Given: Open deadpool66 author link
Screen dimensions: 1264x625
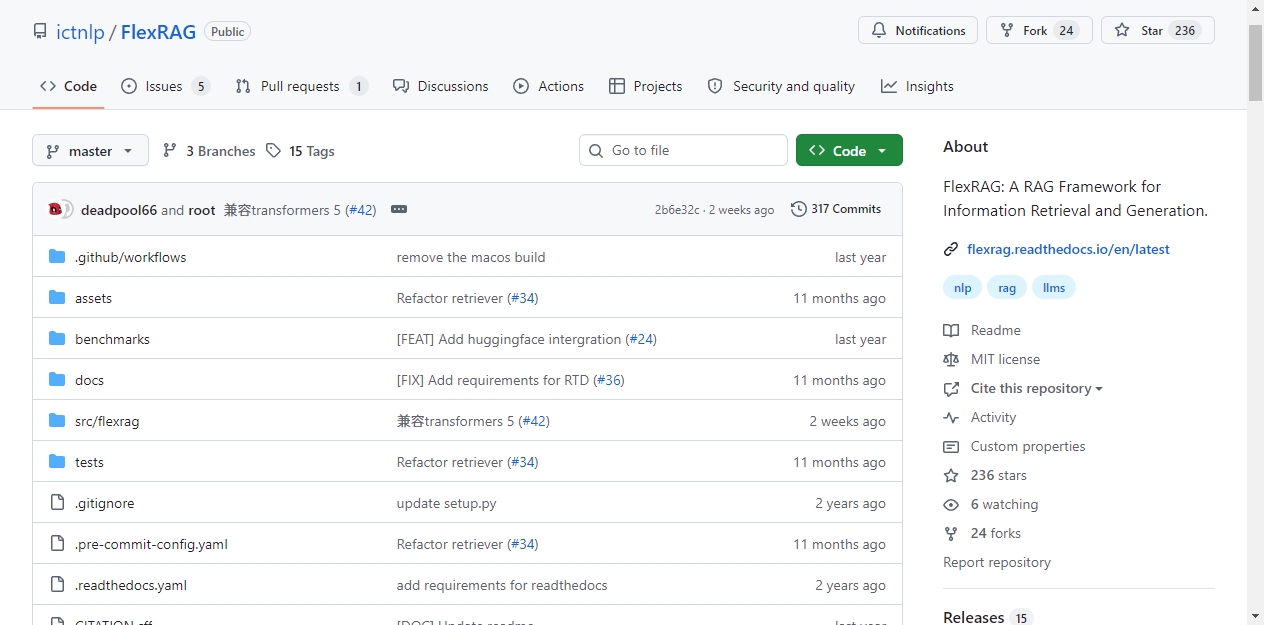Looking at the screenshot, I should [x=119, y=210].
